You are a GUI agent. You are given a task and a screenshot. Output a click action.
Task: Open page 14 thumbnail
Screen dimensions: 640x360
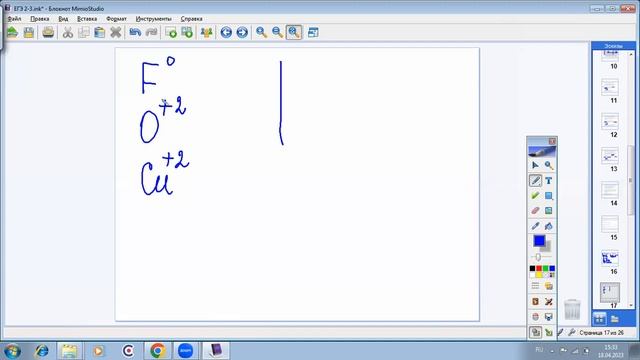click(x=611, y=190)
